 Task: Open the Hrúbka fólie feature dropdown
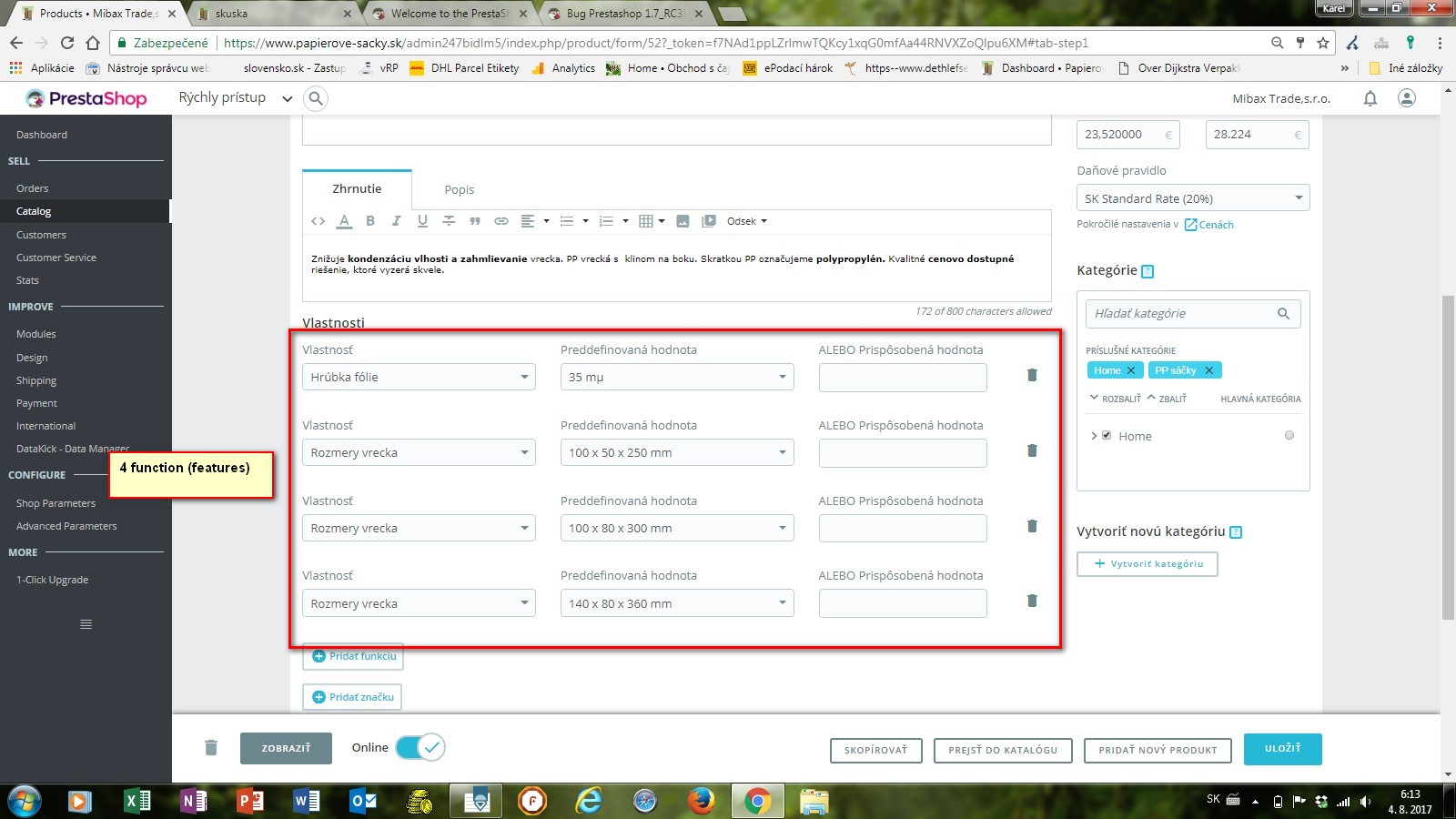coord(419,377)
